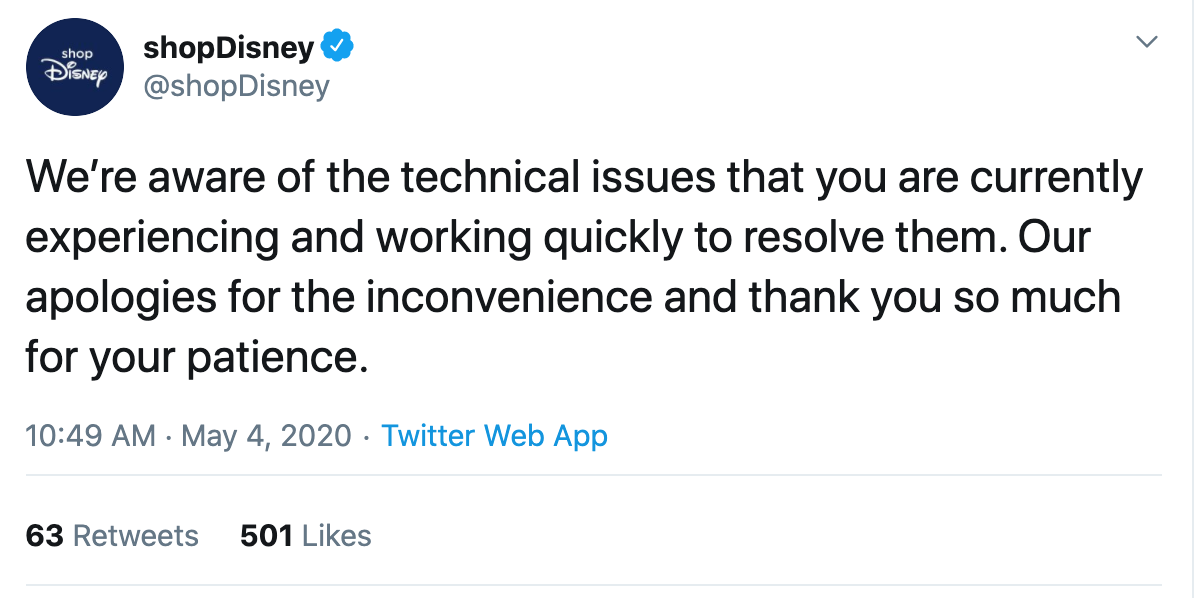Image resolution: width=1194 pixels, height=598 pixels.
Task: View the 501 Likes list
Action: tap(305, 536)
